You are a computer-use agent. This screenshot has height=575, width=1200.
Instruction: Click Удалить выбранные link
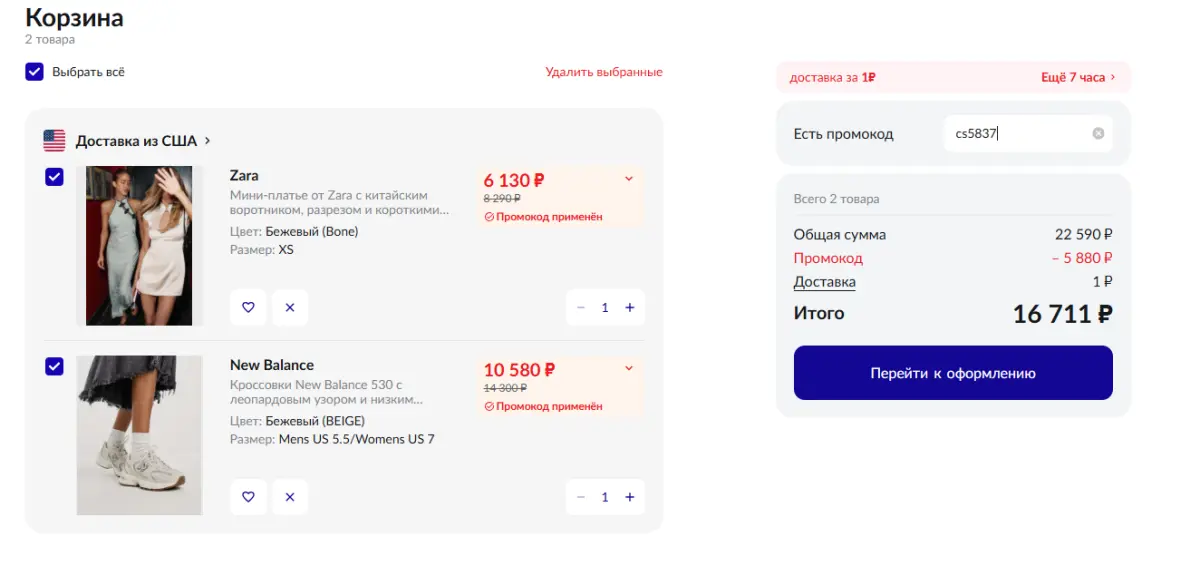604,72
